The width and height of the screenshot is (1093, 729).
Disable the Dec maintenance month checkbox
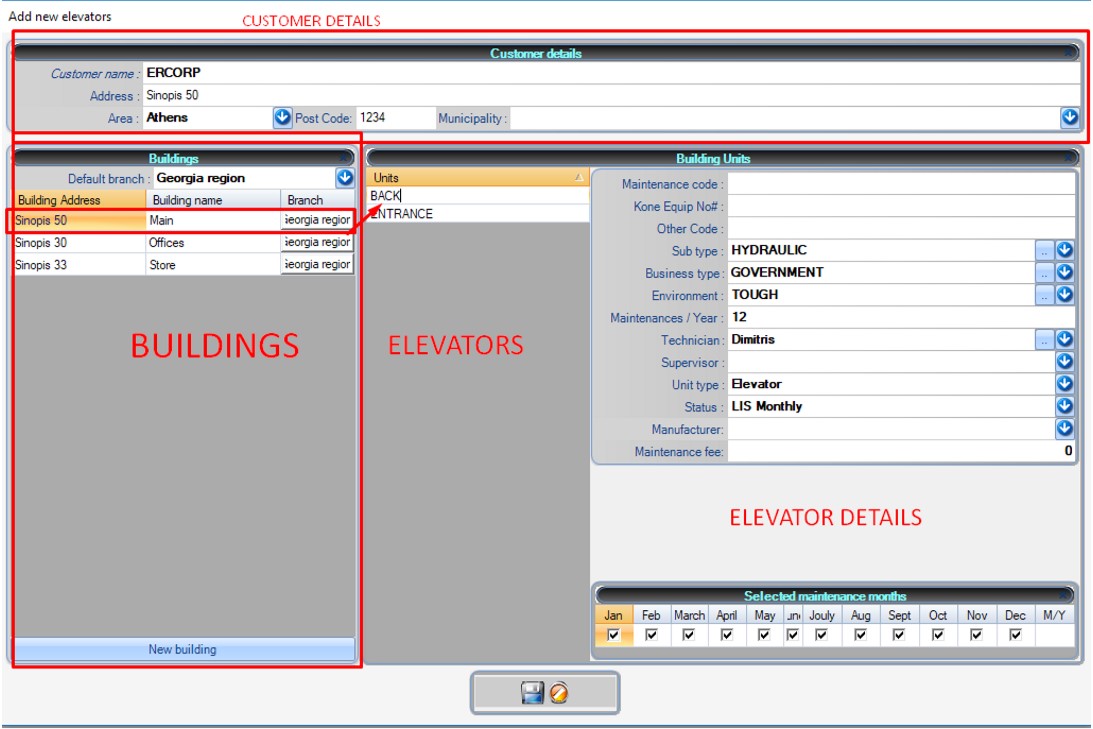click(1015, 635)
